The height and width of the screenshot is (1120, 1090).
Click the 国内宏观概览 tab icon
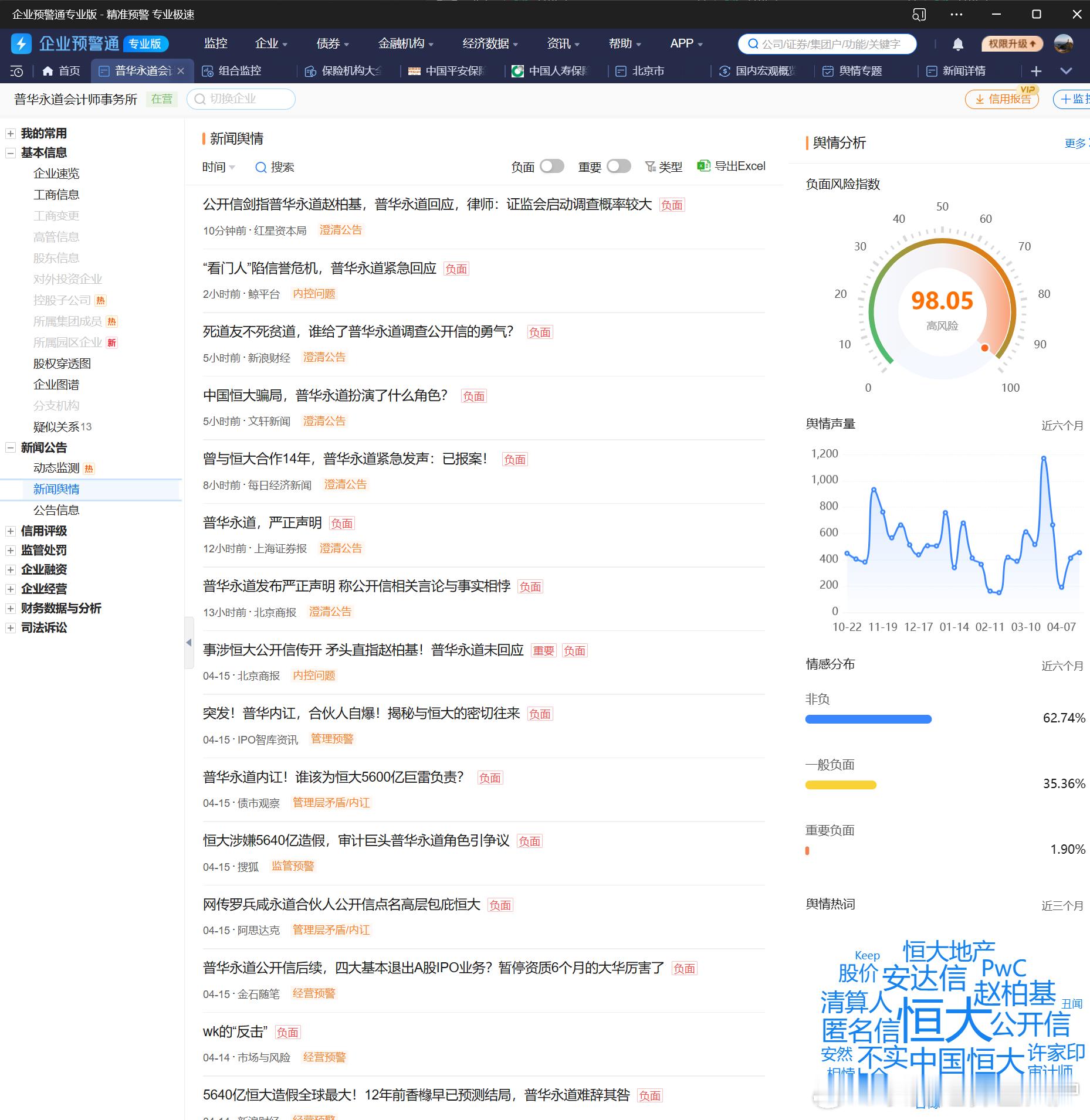pyautogui.click(x=725, y=72)
